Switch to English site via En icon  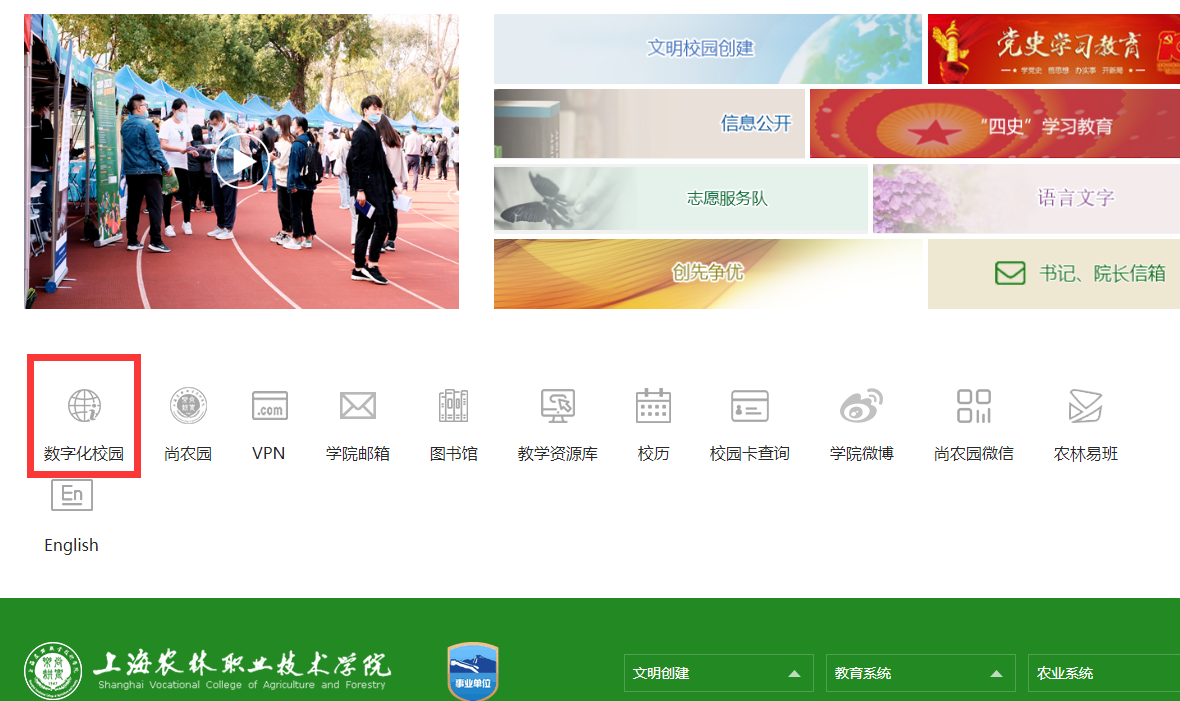point(71,496)
